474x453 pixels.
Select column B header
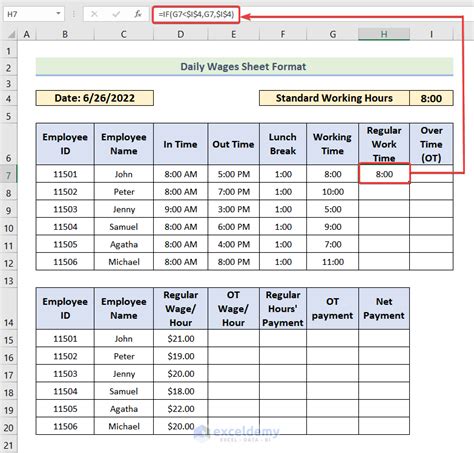click(65, 34)
